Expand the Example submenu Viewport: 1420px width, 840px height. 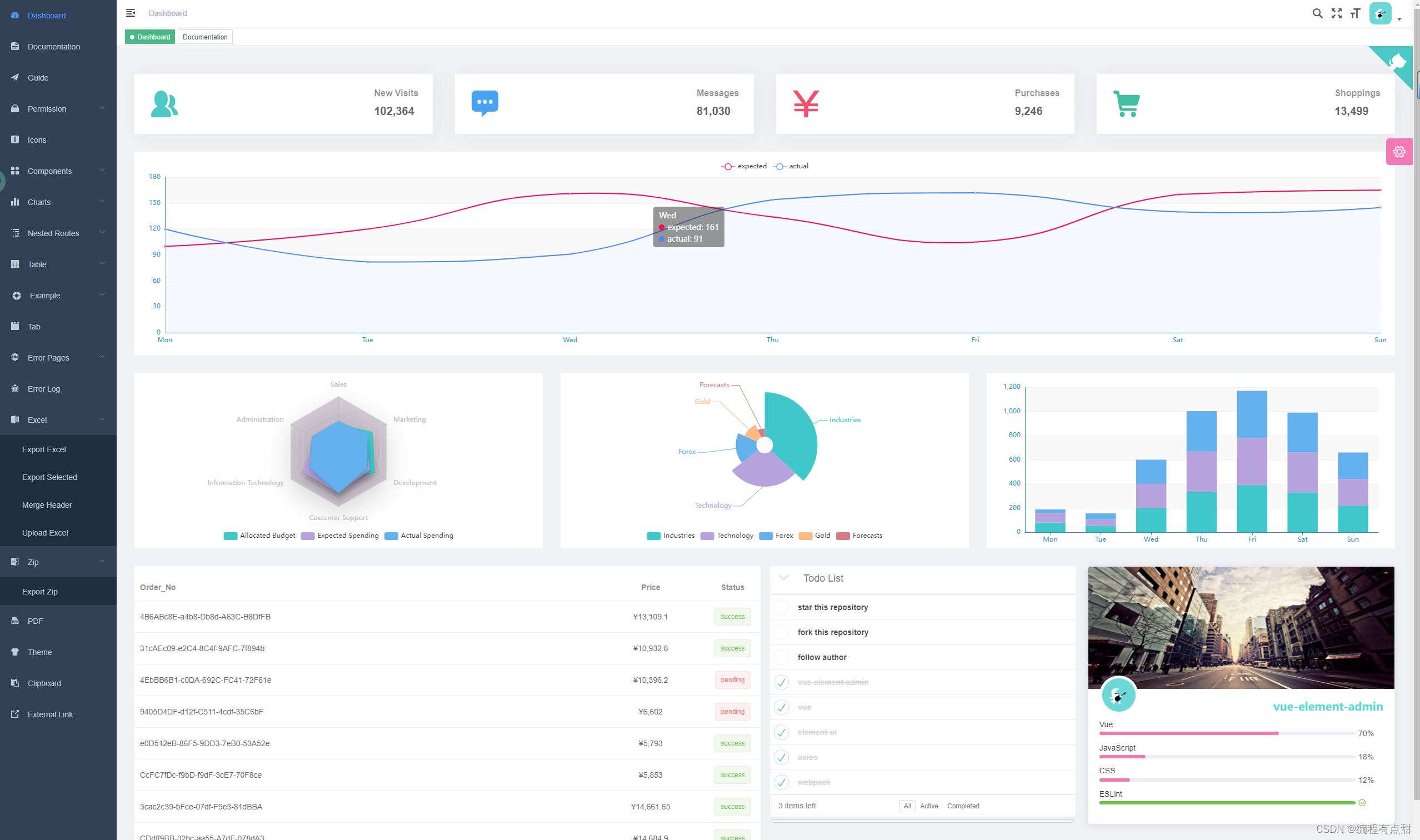[102, 295]
